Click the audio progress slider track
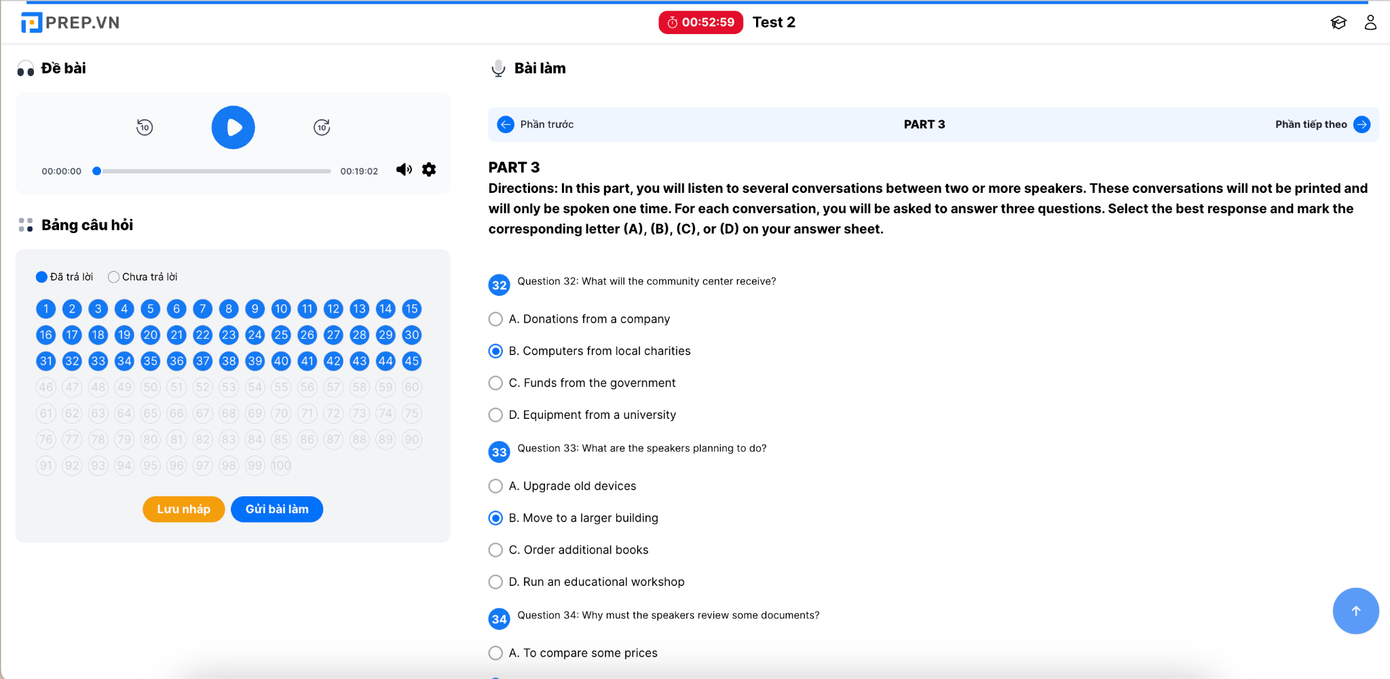Viewport: 1390px width, 679px height. (x=214, y=171)
